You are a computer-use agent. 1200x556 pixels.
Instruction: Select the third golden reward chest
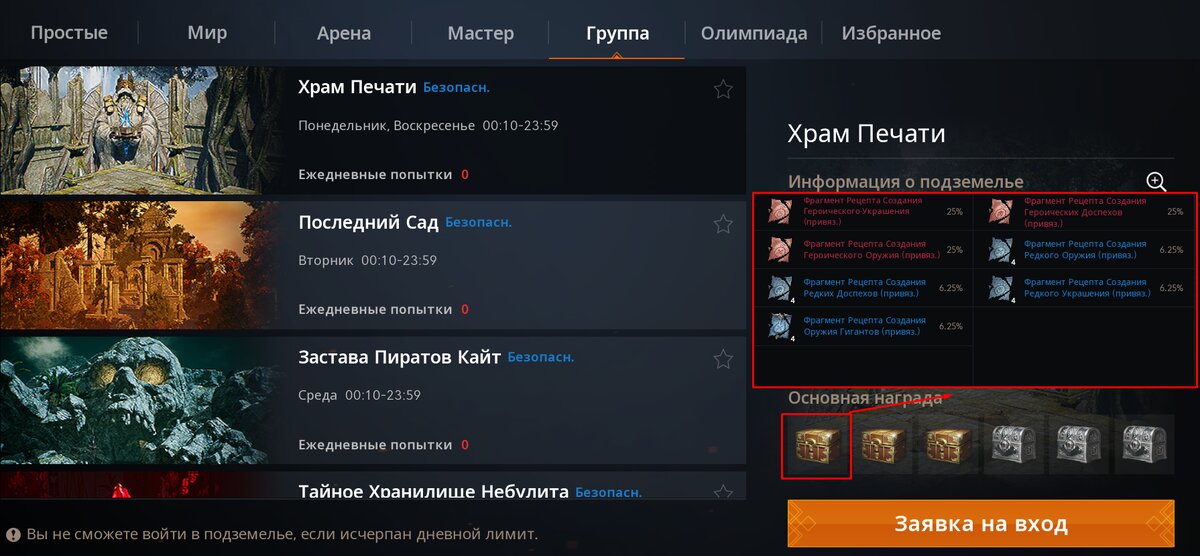(x=948, y=445)
